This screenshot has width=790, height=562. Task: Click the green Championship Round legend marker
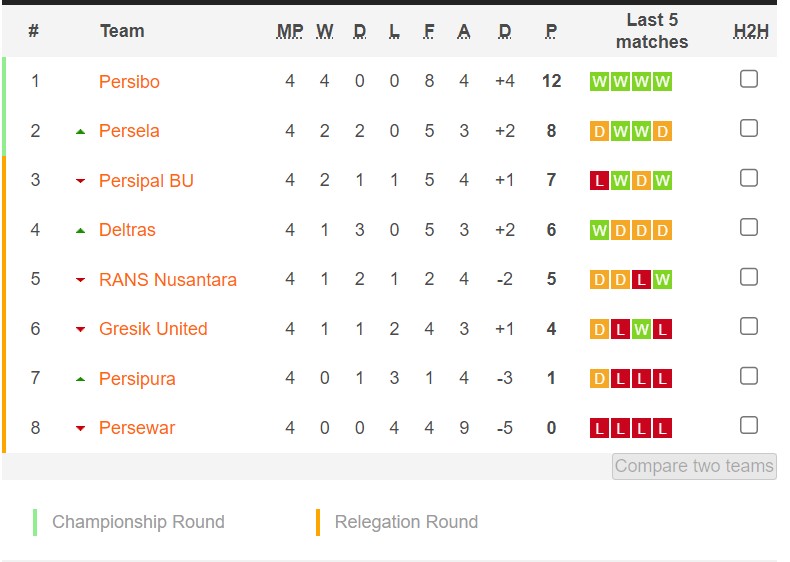pos(35,522)
